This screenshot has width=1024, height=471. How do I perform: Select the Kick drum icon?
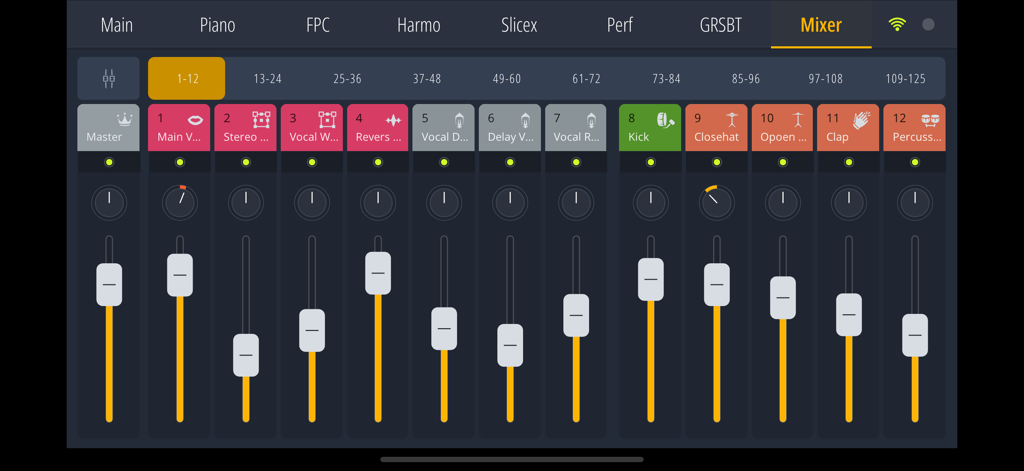pos(665,120)
